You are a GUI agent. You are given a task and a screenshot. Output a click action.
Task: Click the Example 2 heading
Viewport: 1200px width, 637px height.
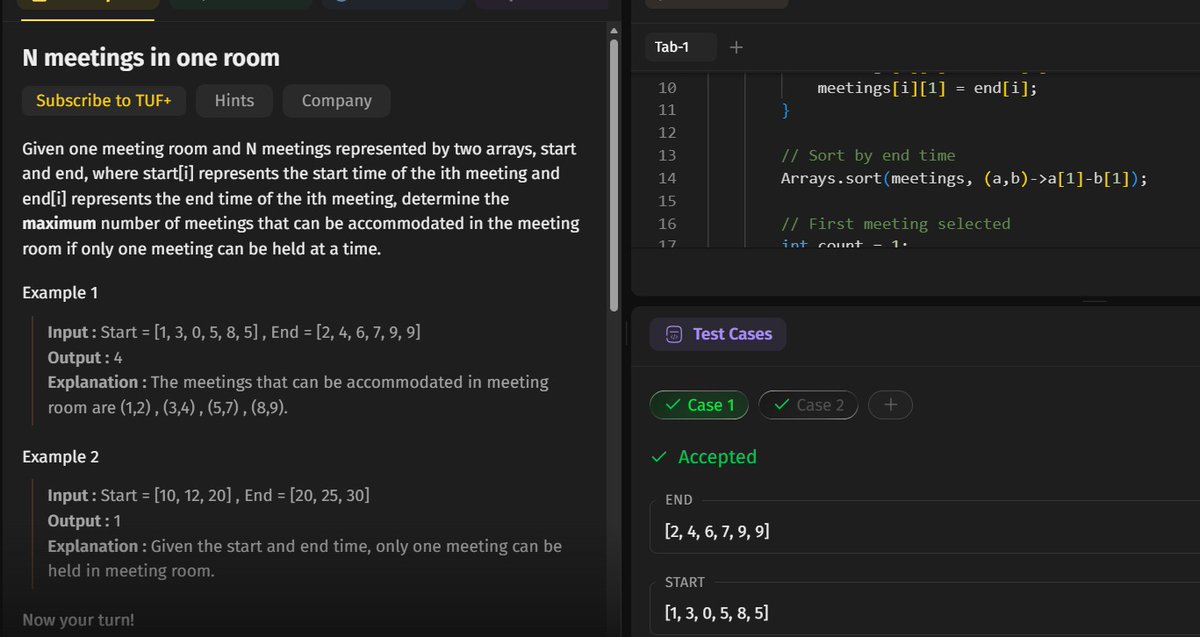[x=60, y=457]
